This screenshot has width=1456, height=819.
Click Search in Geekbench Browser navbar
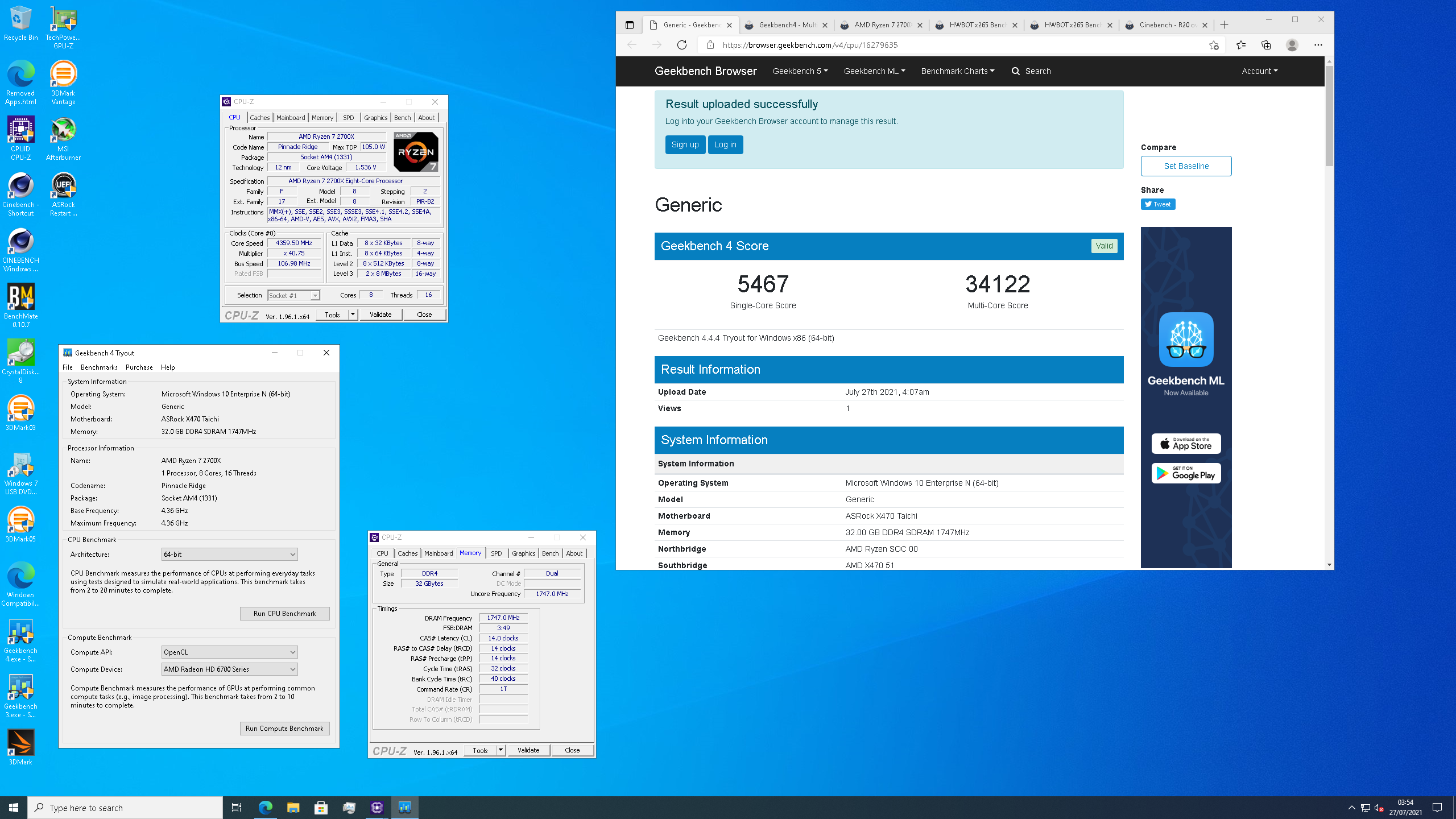coord(1031,71)
